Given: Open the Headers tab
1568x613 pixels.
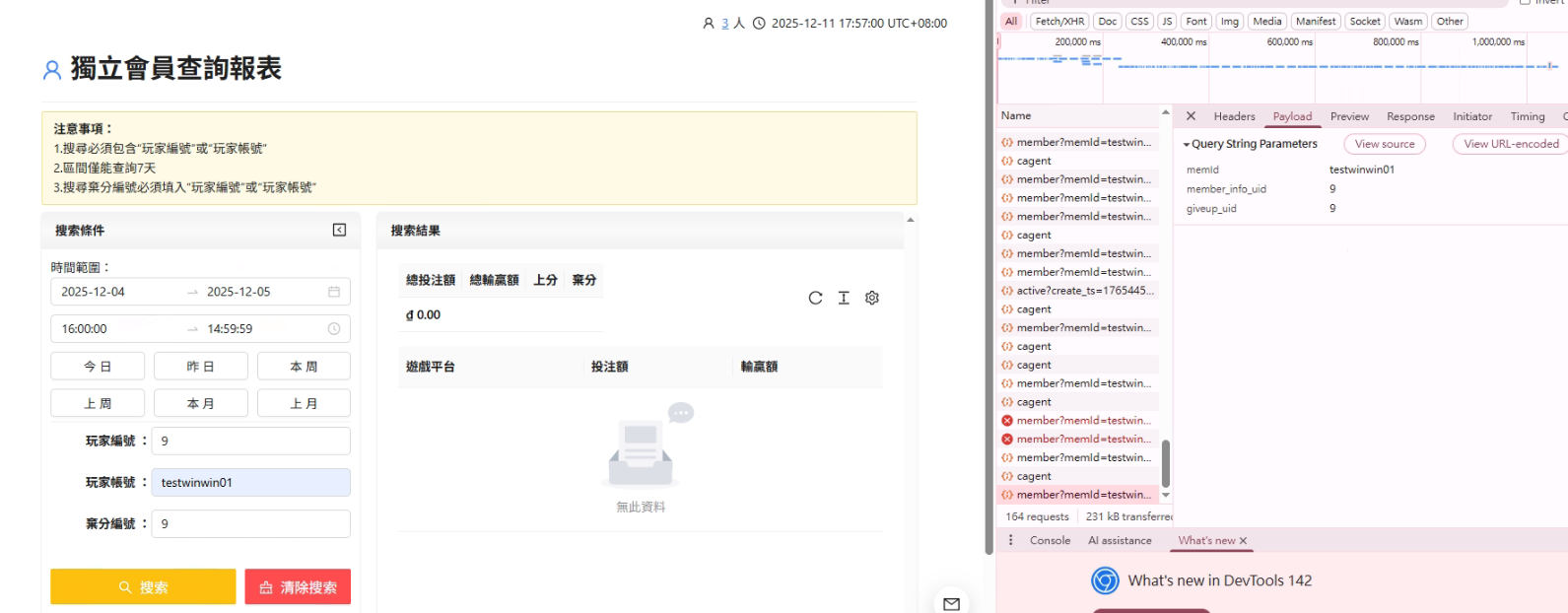Looking at the screenshot, I should [1234, 116].
